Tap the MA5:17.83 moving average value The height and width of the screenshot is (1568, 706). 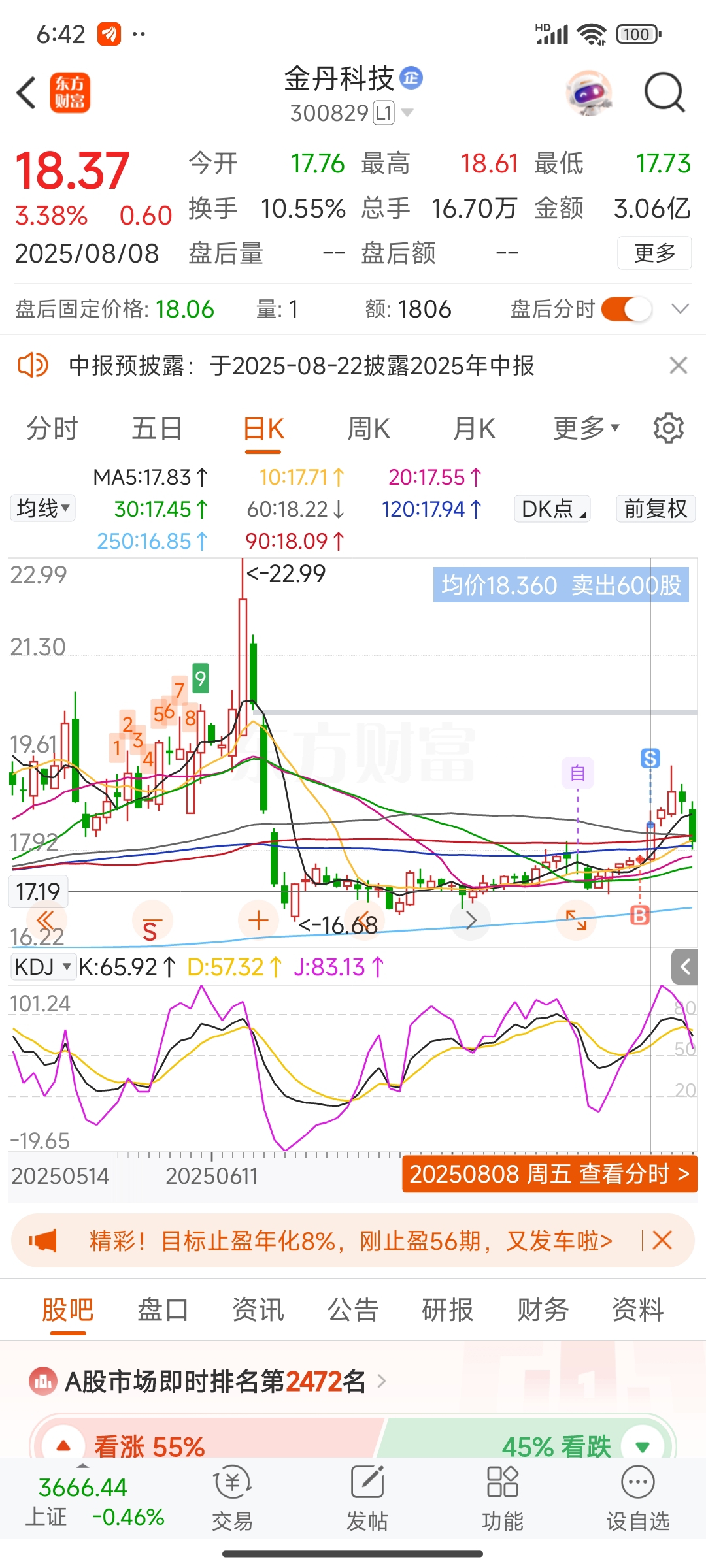point(151,477)
